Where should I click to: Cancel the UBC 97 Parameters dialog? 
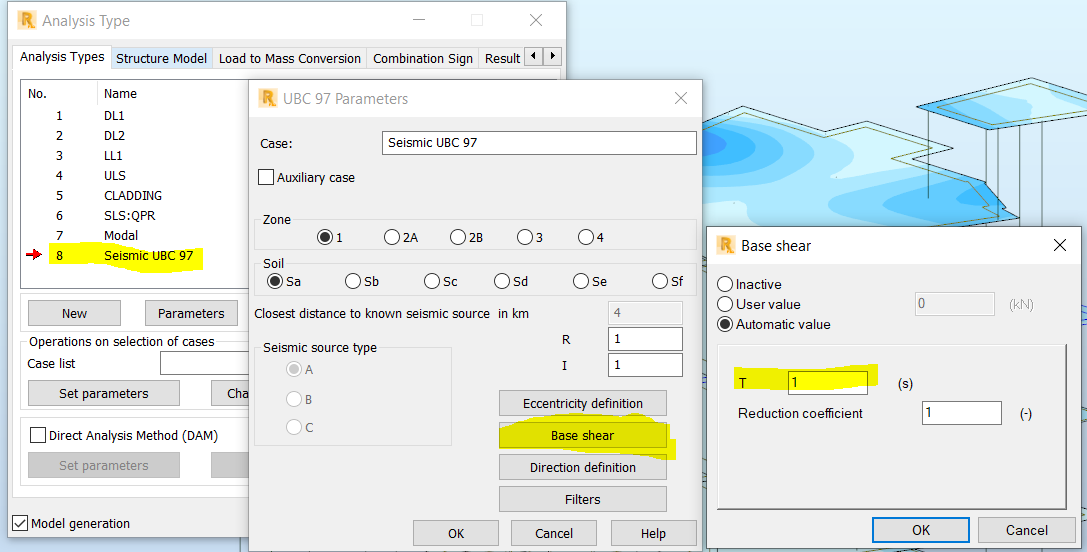tap(554, 533)
